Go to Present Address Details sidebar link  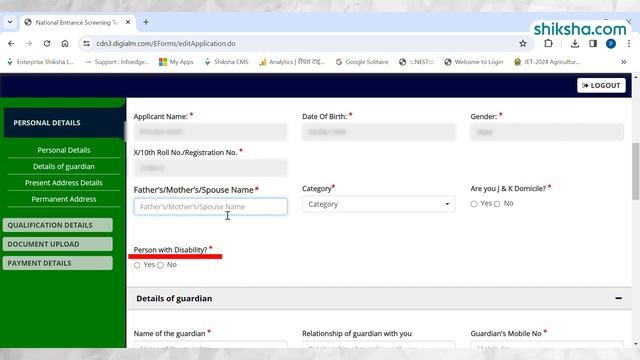[64, 182]
